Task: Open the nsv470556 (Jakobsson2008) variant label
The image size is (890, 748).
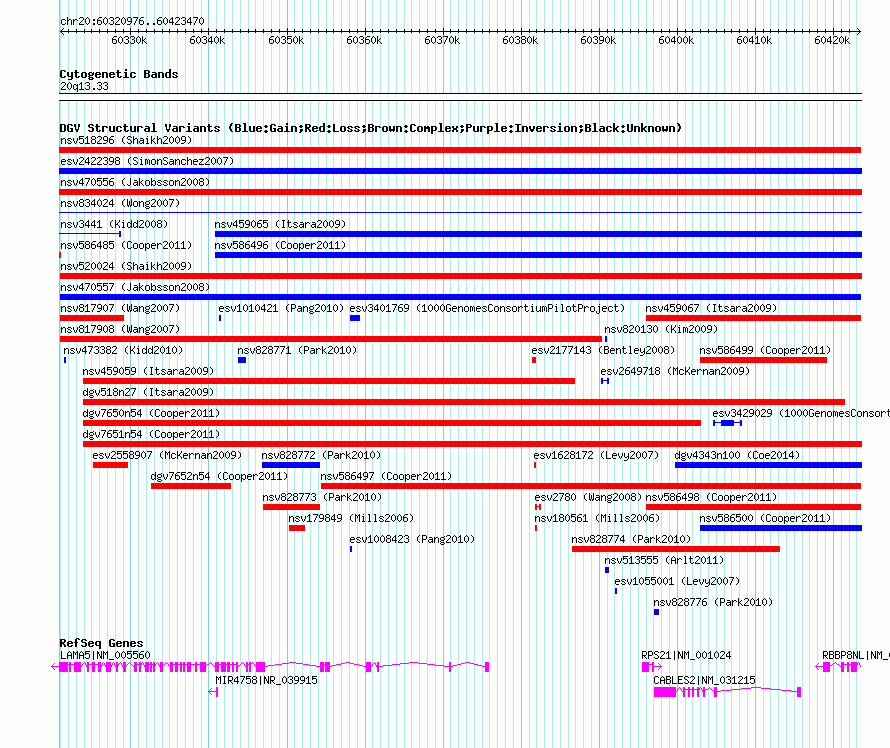Action: [x=135, y=182]
